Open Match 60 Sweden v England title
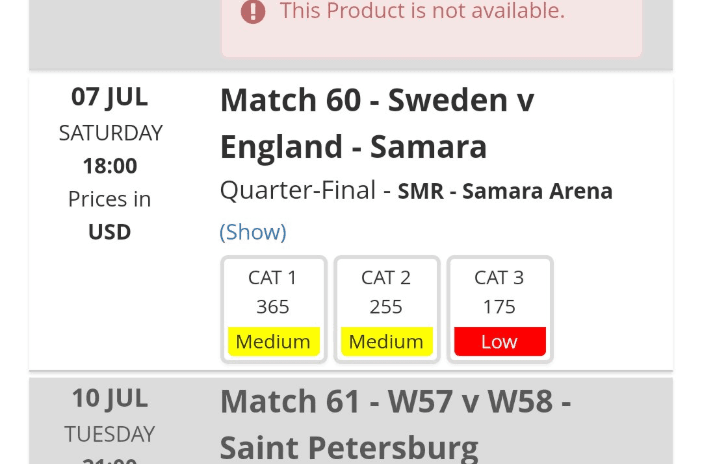 click(377, 123)
